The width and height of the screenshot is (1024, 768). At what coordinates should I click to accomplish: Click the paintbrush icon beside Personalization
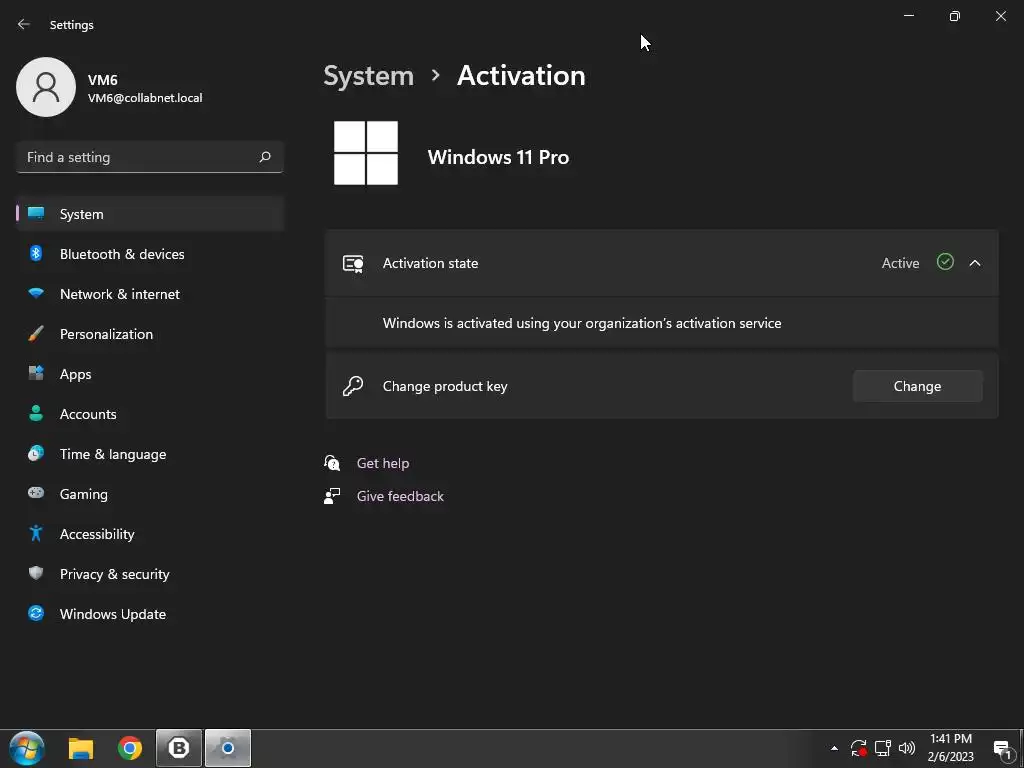(36, 334)
